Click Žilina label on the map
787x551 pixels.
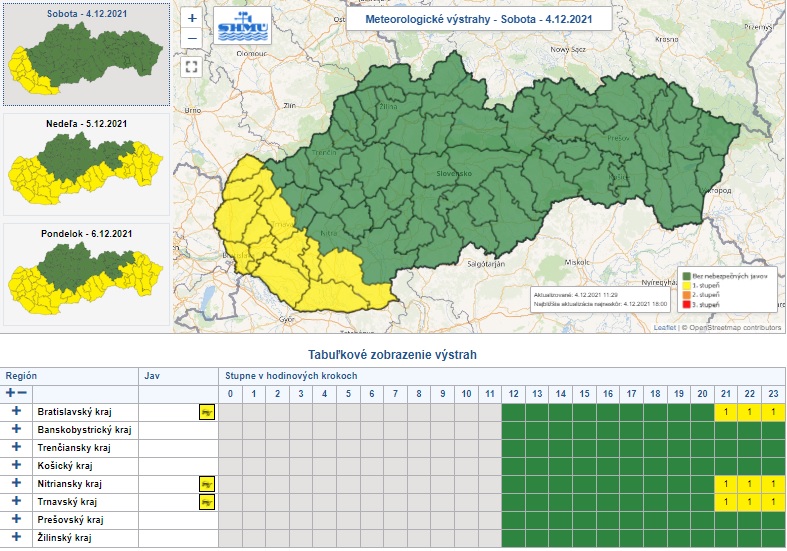point(388,106)
